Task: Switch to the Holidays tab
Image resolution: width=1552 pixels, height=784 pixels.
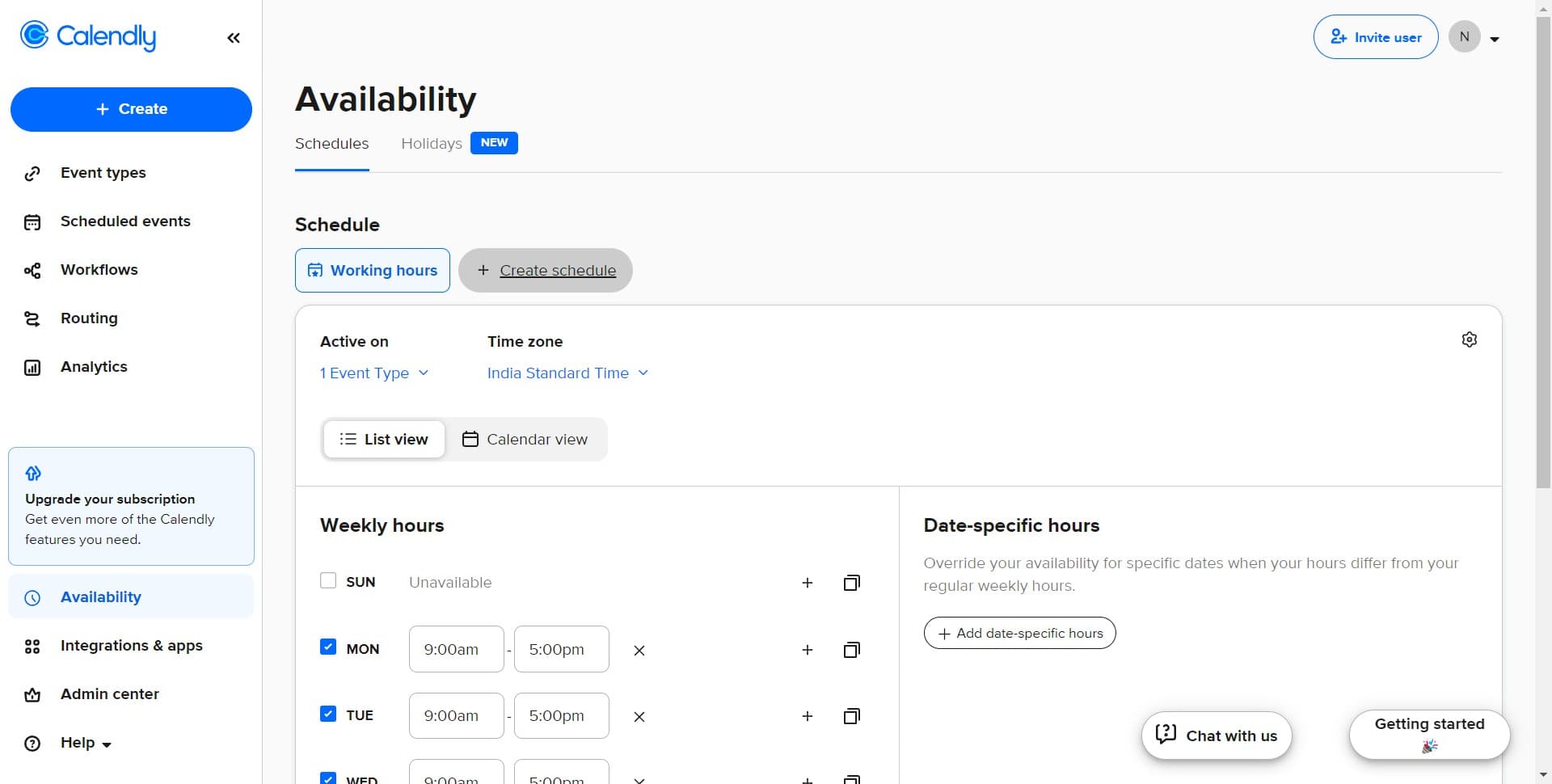Action: pyautogui.click(x=432, y=144)
